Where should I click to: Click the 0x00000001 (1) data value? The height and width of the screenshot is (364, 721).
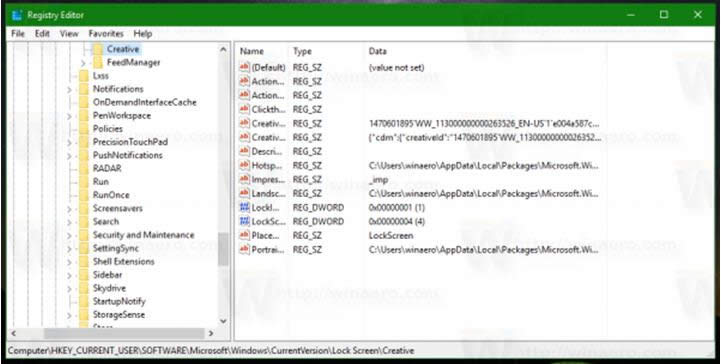pyautogui.click(x=397, y=208)
